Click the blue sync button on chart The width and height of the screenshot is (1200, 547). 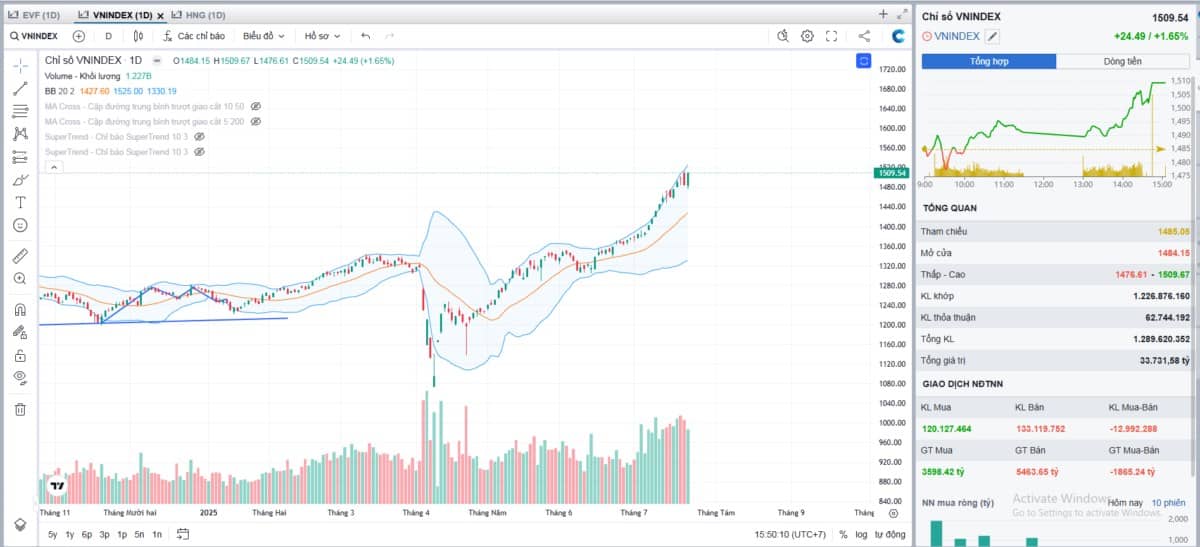[863, 61]
